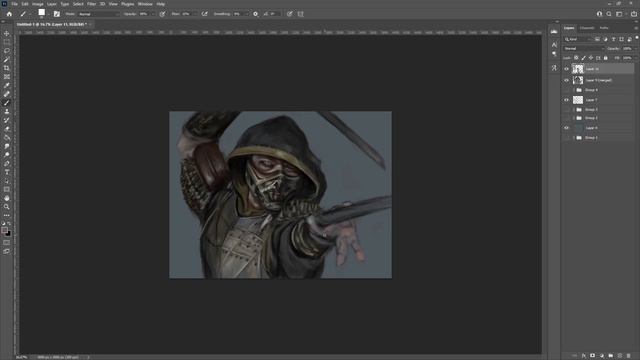This screenshot has width=640, height=360.
Task: Lock all padlock icon
Action: [606, 58]
